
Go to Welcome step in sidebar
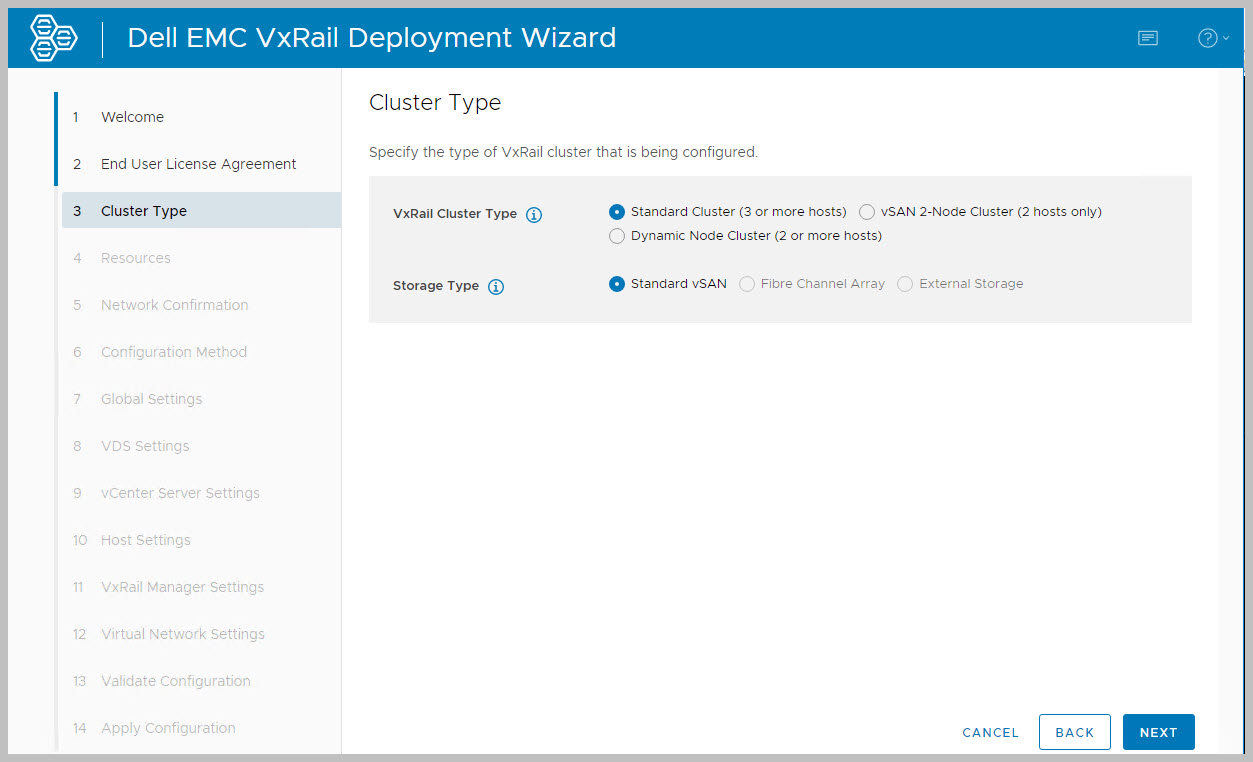132,117
